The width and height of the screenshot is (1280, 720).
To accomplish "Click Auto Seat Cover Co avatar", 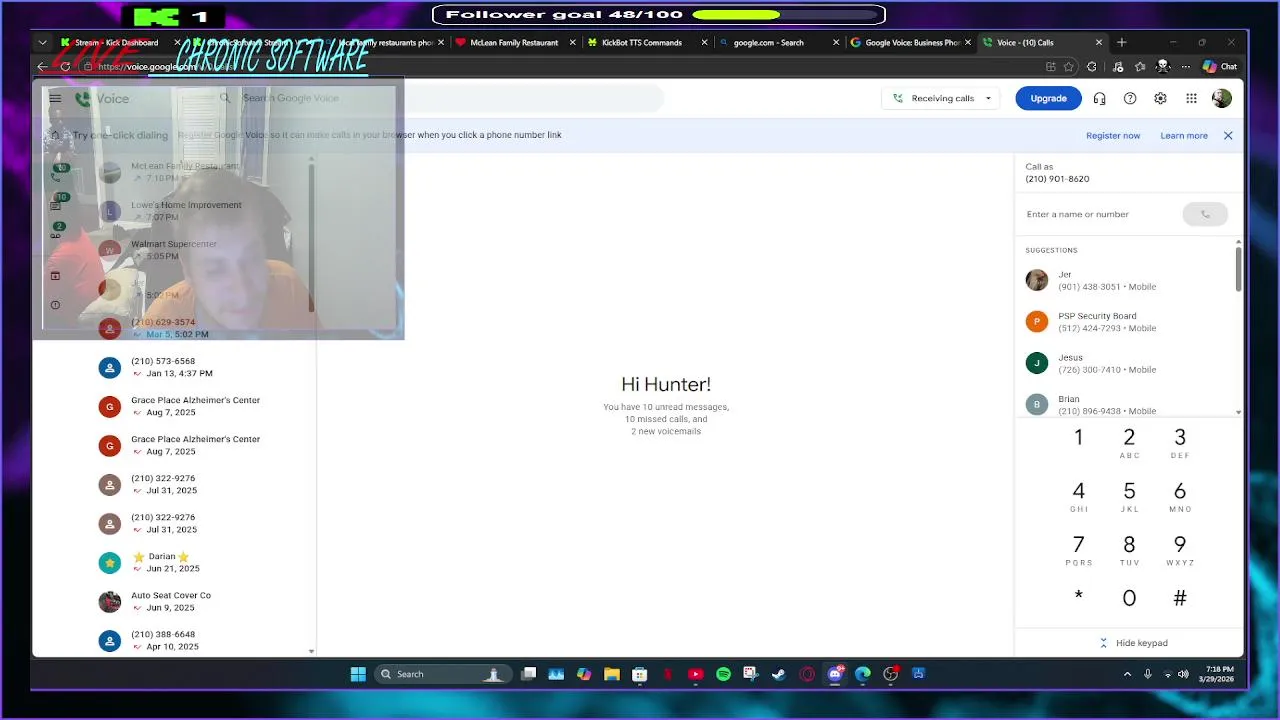I will 110,601.
